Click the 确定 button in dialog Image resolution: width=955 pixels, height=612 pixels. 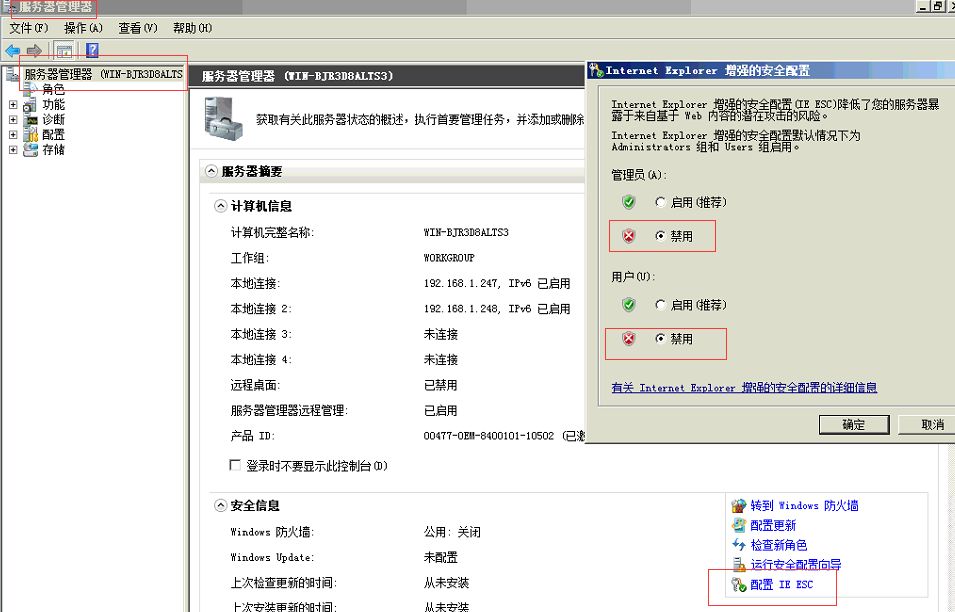click(854, 425)
